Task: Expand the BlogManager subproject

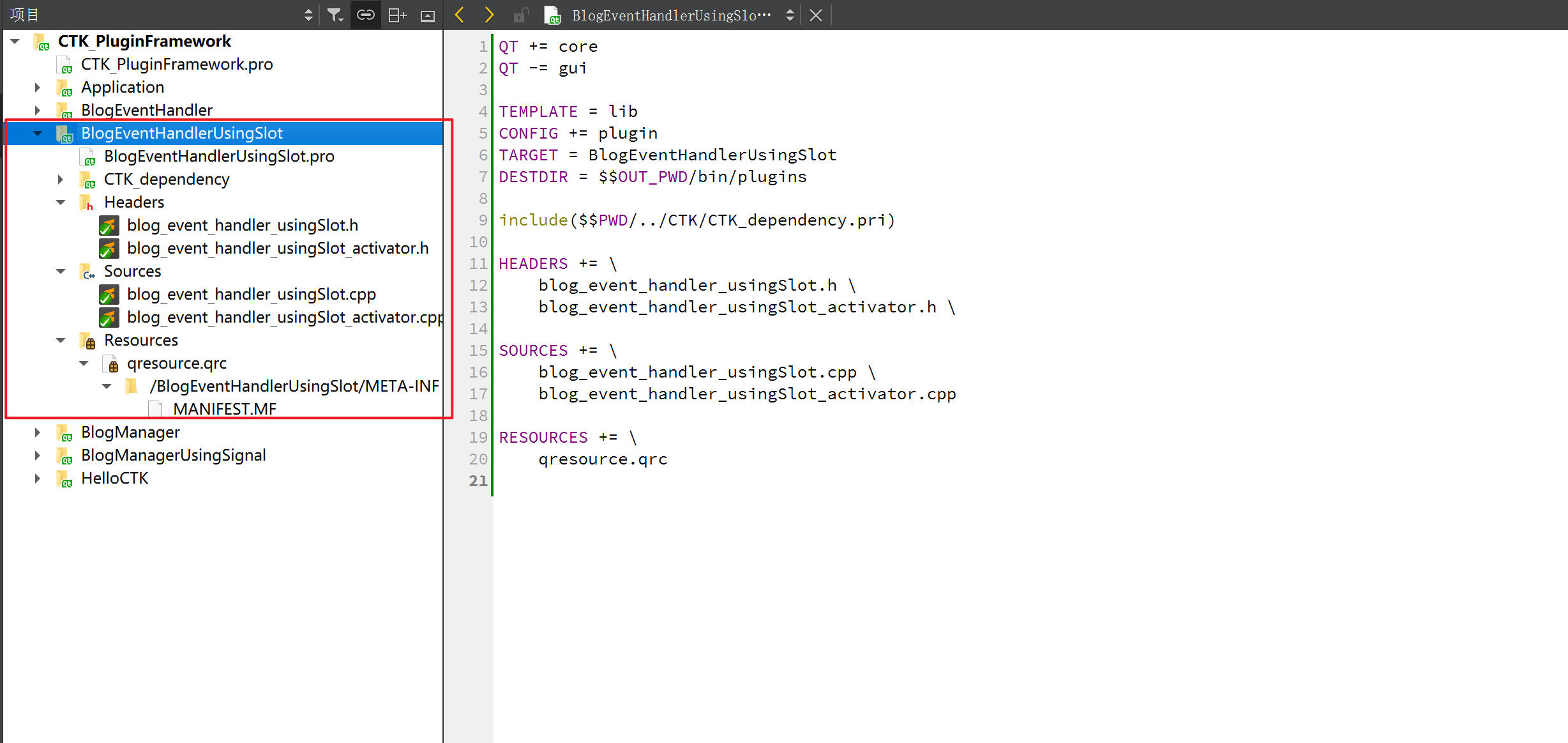Action: point(38,433)
